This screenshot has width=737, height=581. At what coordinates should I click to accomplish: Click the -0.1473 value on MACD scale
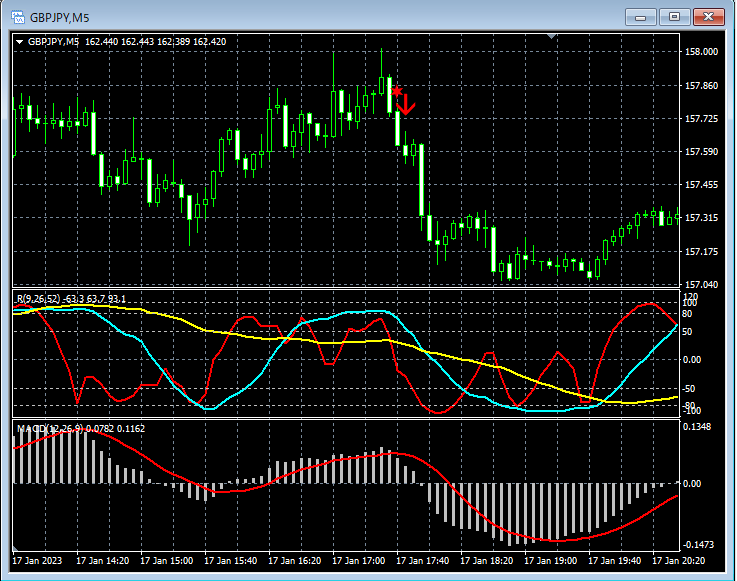click(x=698, y=545)
